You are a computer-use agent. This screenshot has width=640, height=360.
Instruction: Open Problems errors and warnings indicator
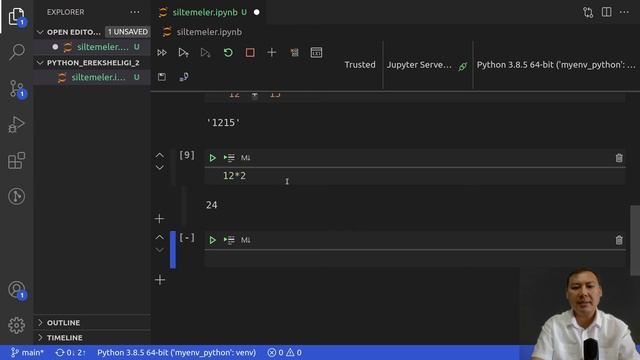[284, 352]
